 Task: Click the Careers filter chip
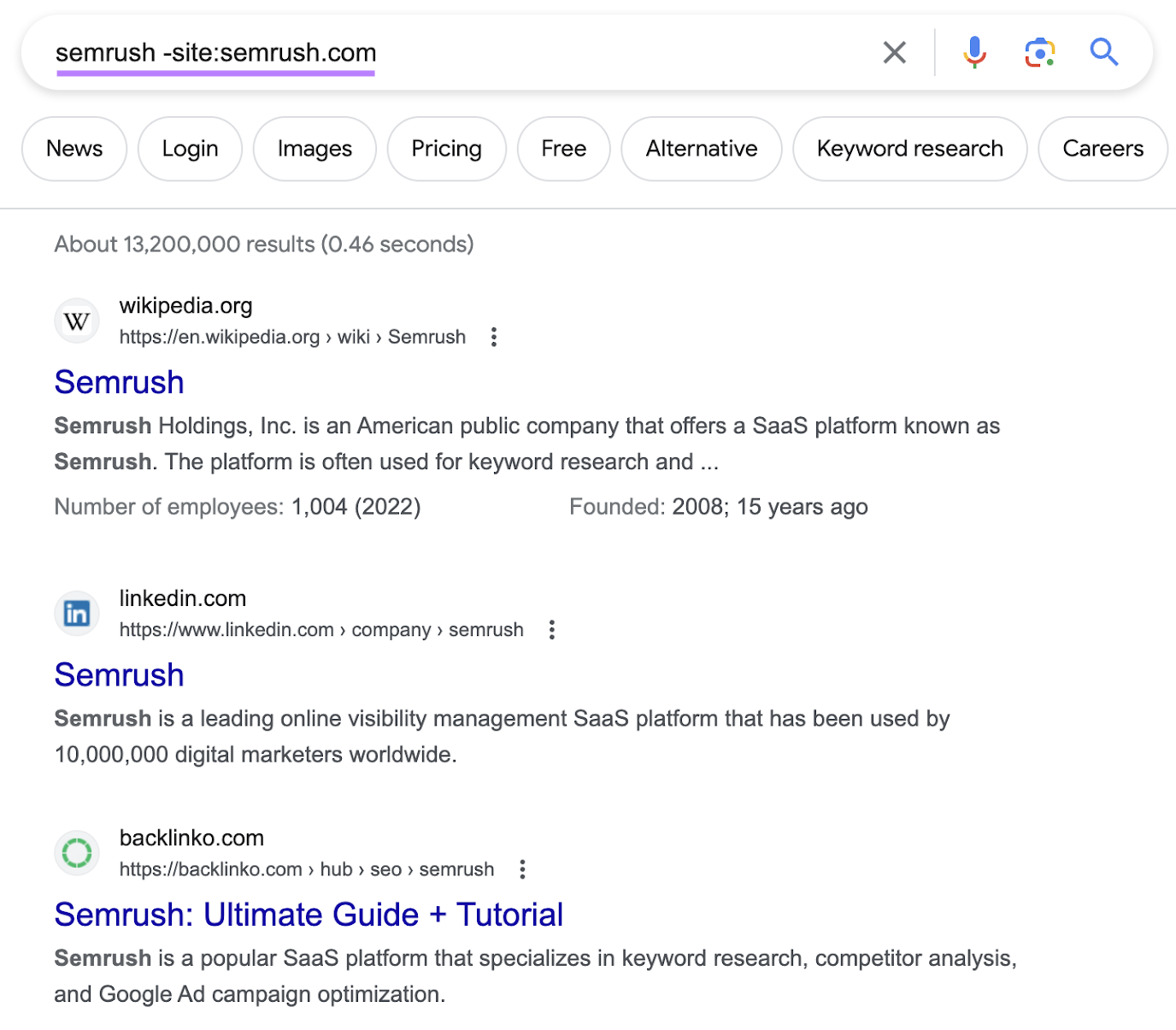(x=1102, y=148)
